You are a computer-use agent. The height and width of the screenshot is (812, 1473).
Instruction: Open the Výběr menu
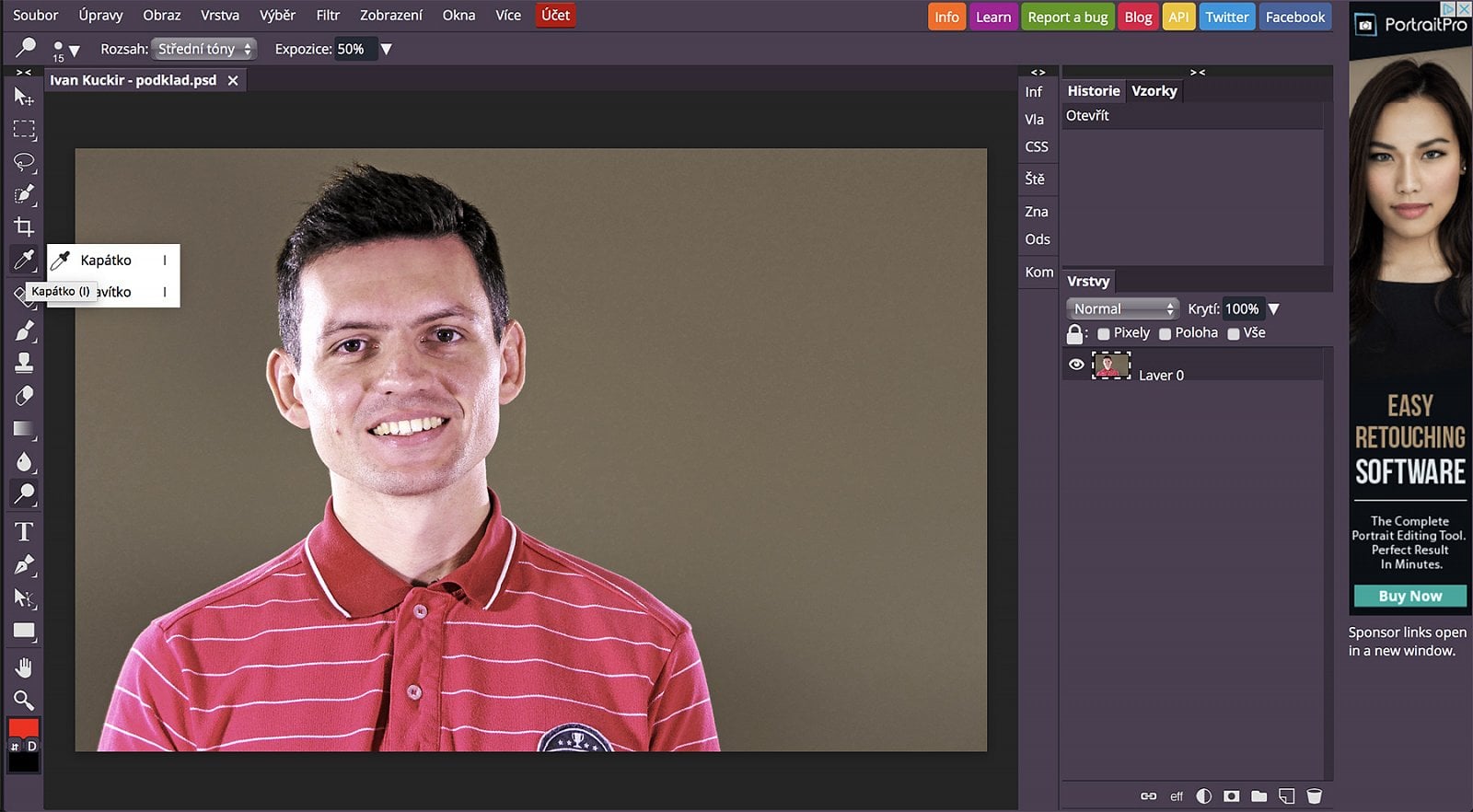pyautogui.click(x=277, y=15)
